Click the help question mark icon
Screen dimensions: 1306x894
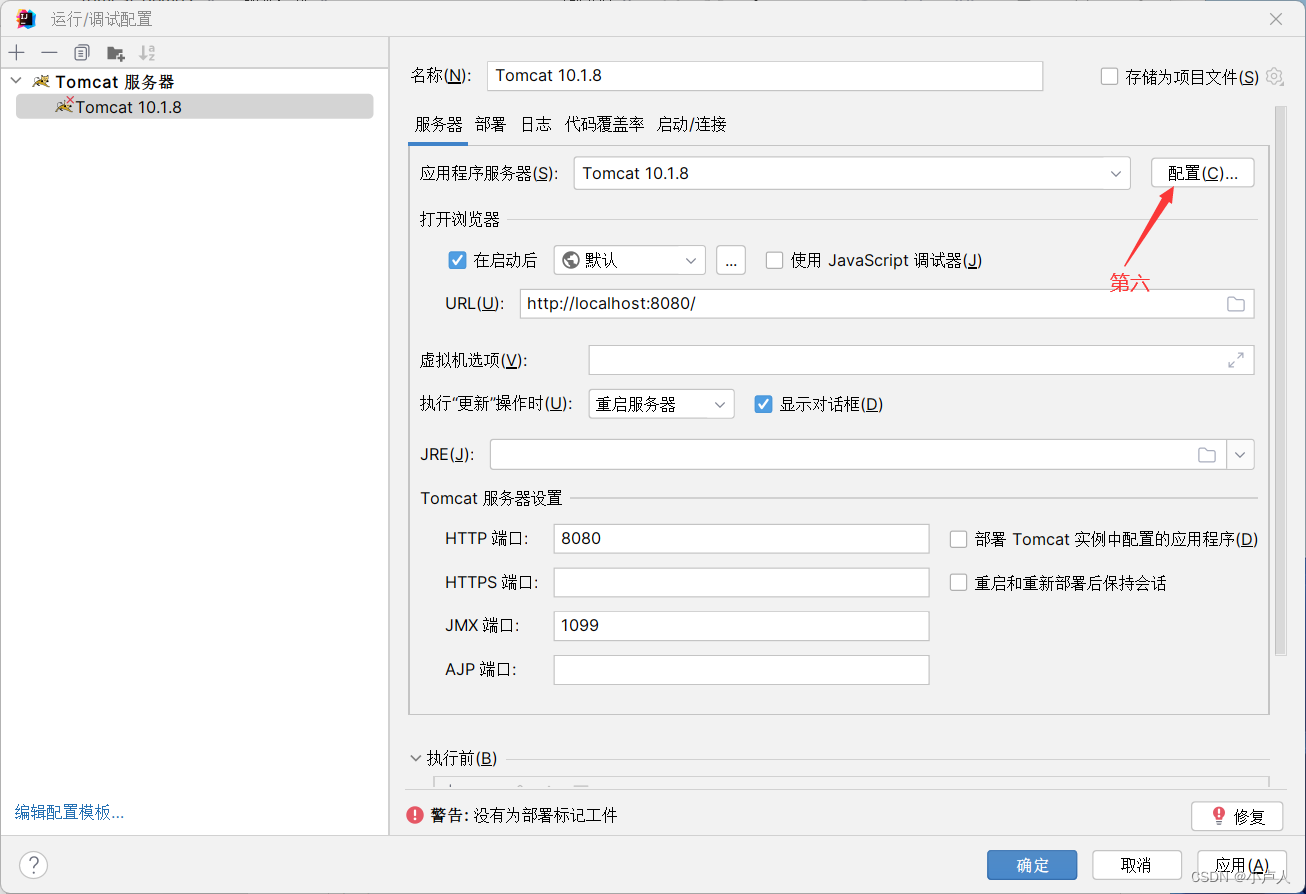click(x=33, y=864)
